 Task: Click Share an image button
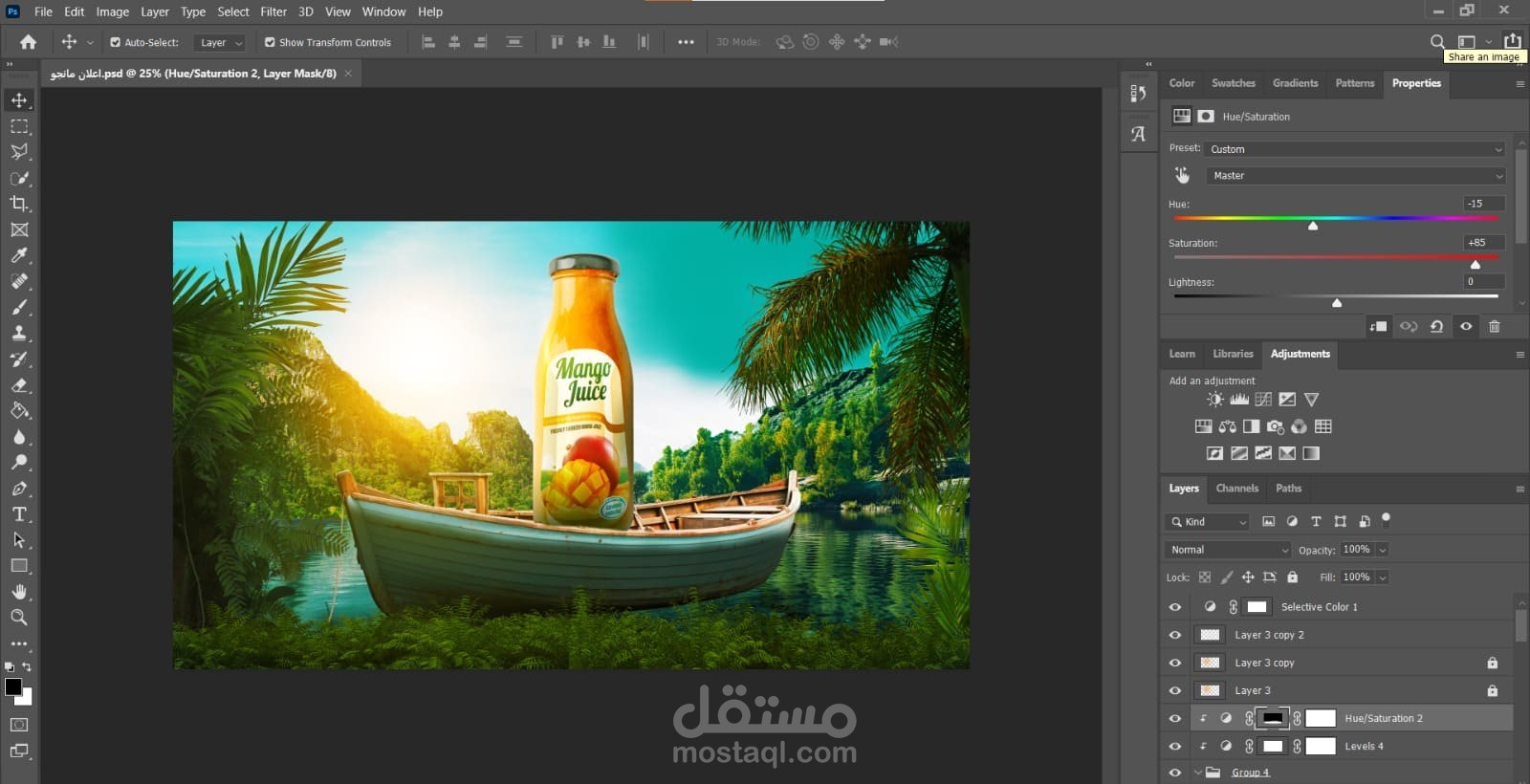(x=1512, y=41)
